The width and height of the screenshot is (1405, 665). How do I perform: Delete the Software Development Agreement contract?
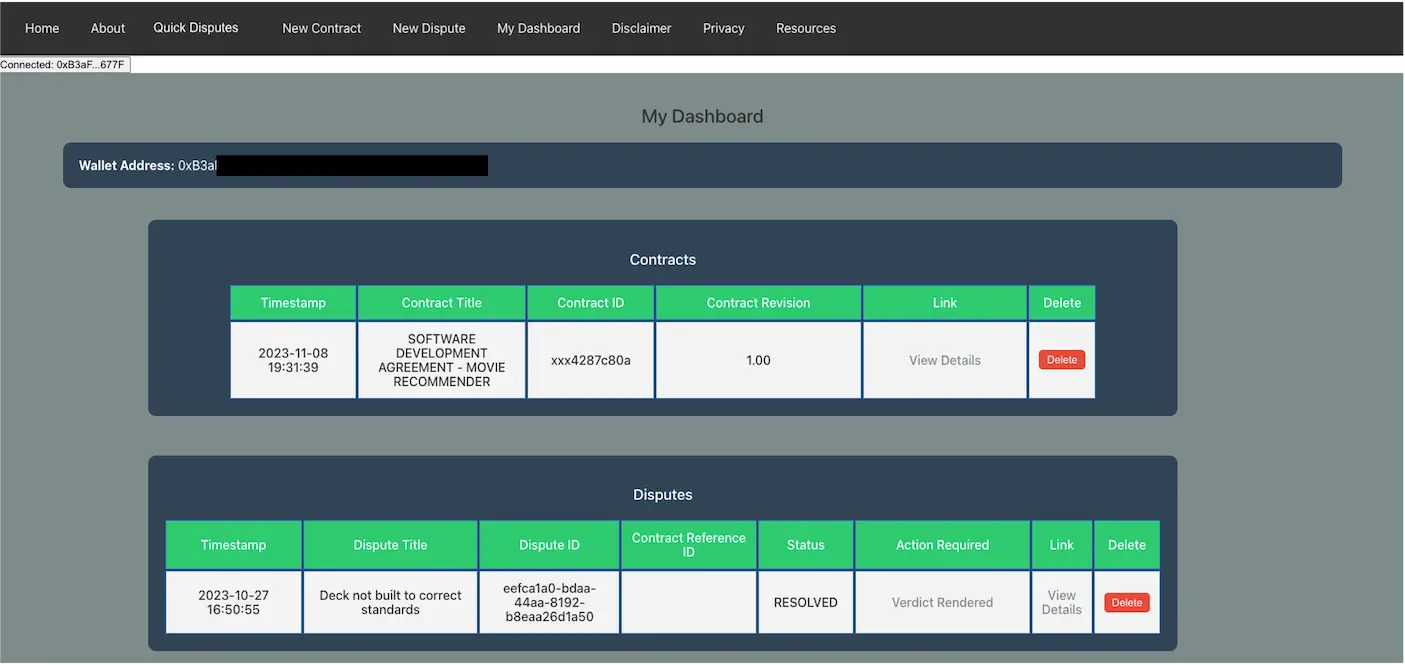[x=1061, y=359]
